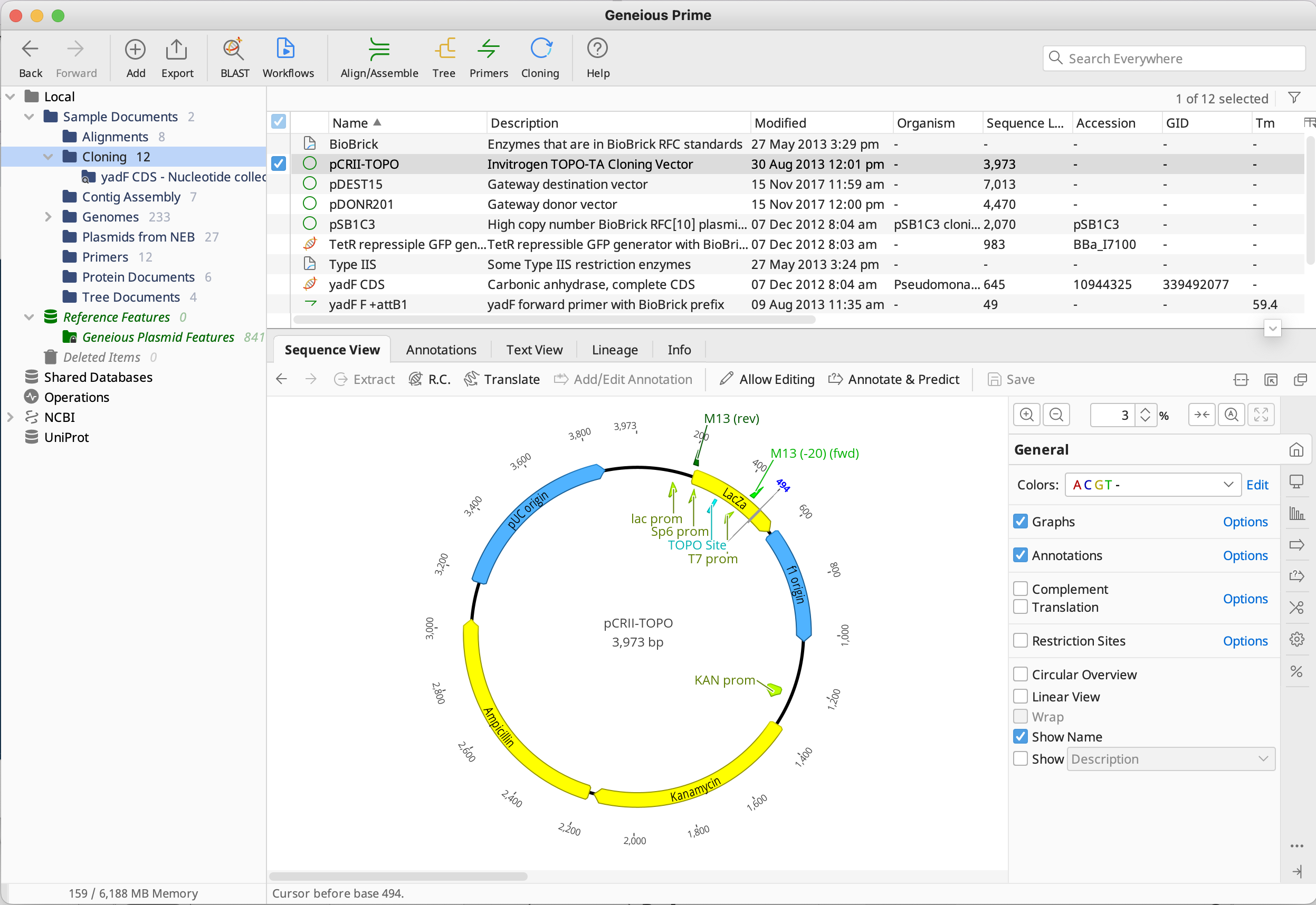
Task: Click the Translate button
Action: tap(501, 379)
